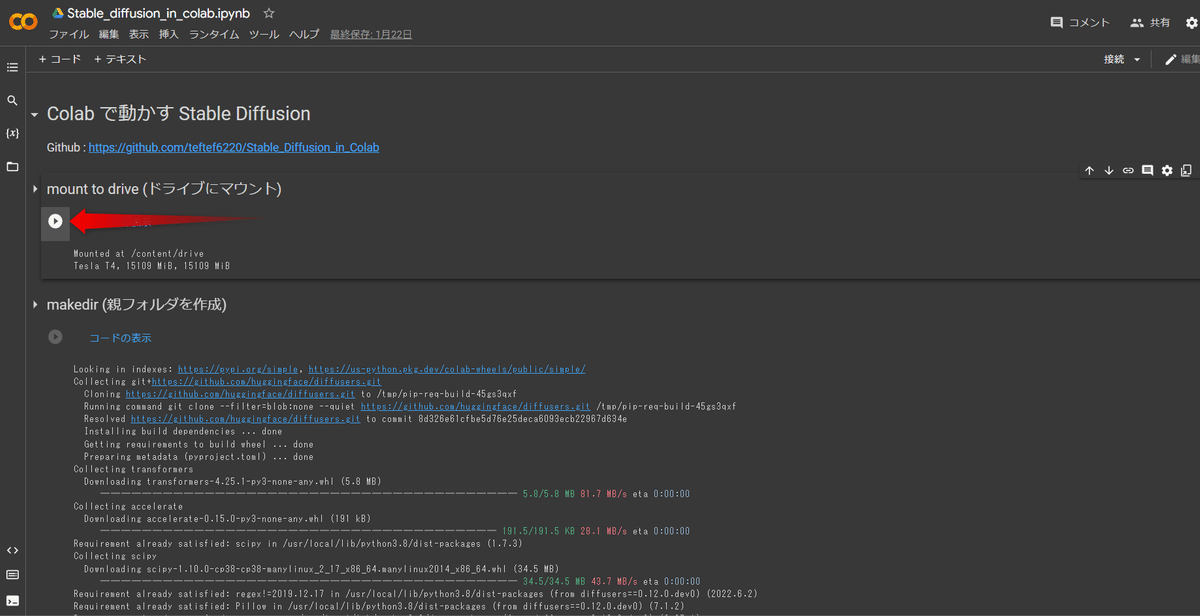Expand the makedir section
This screenshot has width=1200, height=616.
pos(35,304)
